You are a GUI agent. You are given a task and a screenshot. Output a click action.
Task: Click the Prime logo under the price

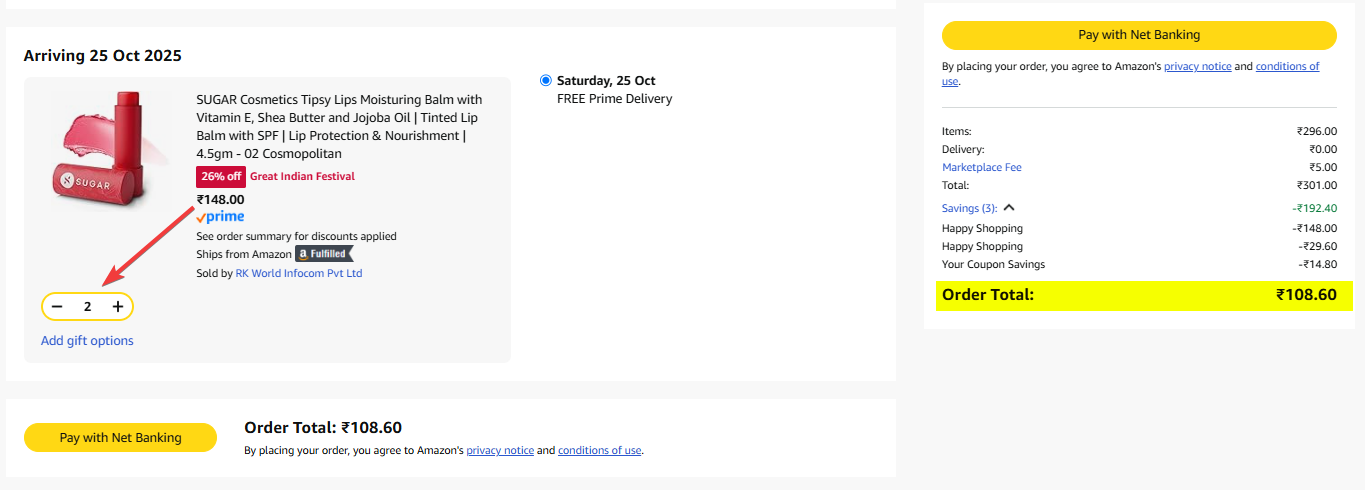221,217
